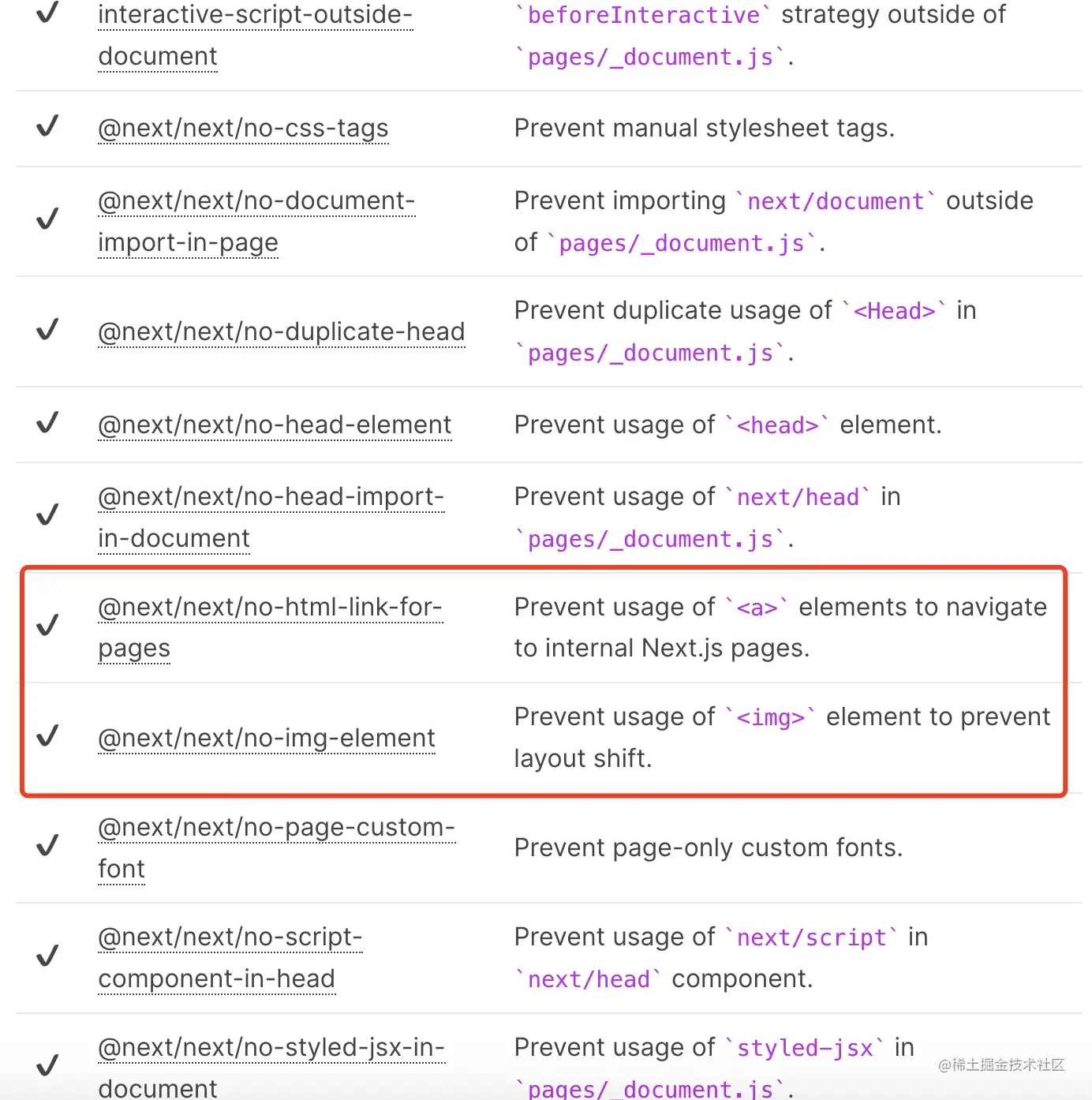Follow the @next/next/no-img-element rule link
Image resolution: width=1092 pixels, height=1100 pixels.
(266, 738)
